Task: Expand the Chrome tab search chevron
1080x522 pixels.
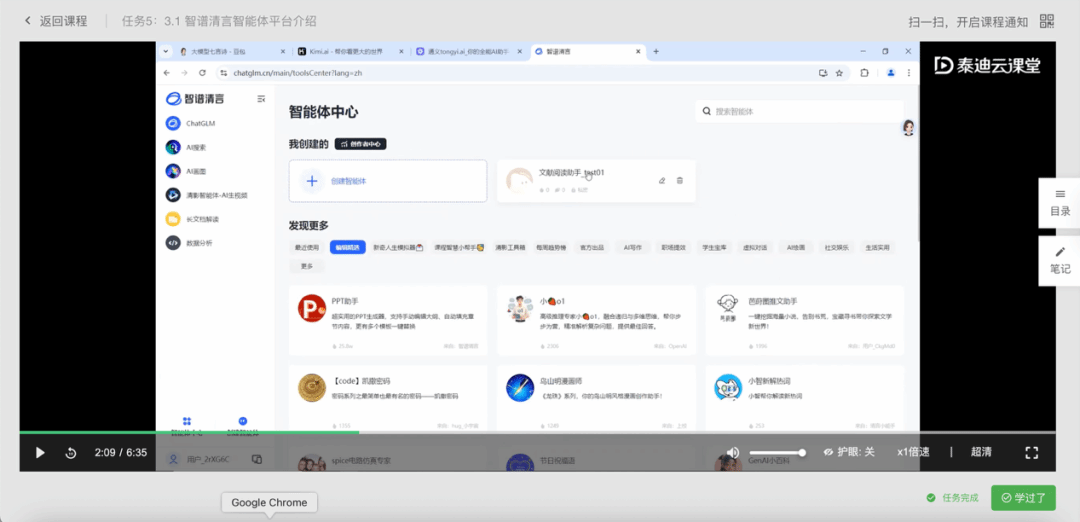Action: pos(165,52)
